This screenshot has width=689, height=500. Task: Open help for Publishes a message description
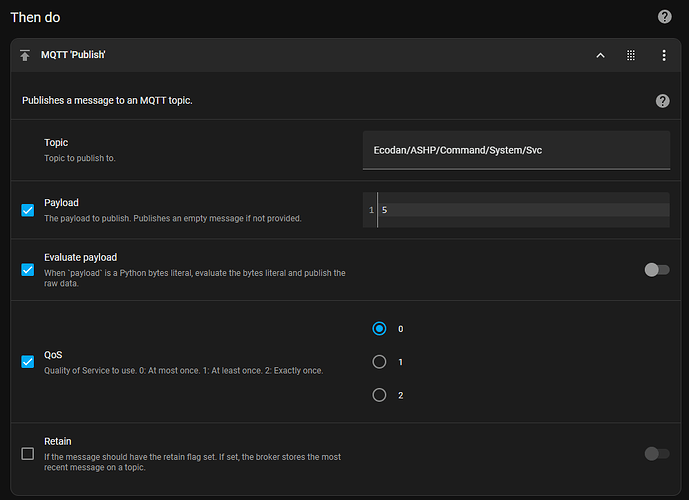(x=663, y=101)
